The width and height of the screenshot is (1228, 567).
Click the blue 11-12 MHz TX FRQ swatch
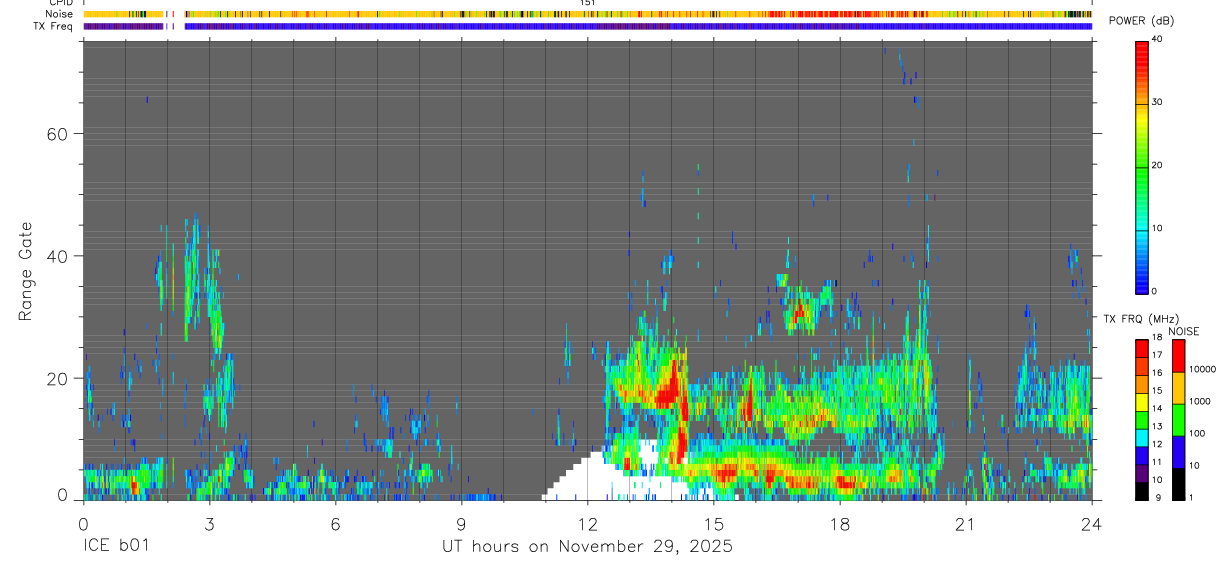tap(1141, 456)
